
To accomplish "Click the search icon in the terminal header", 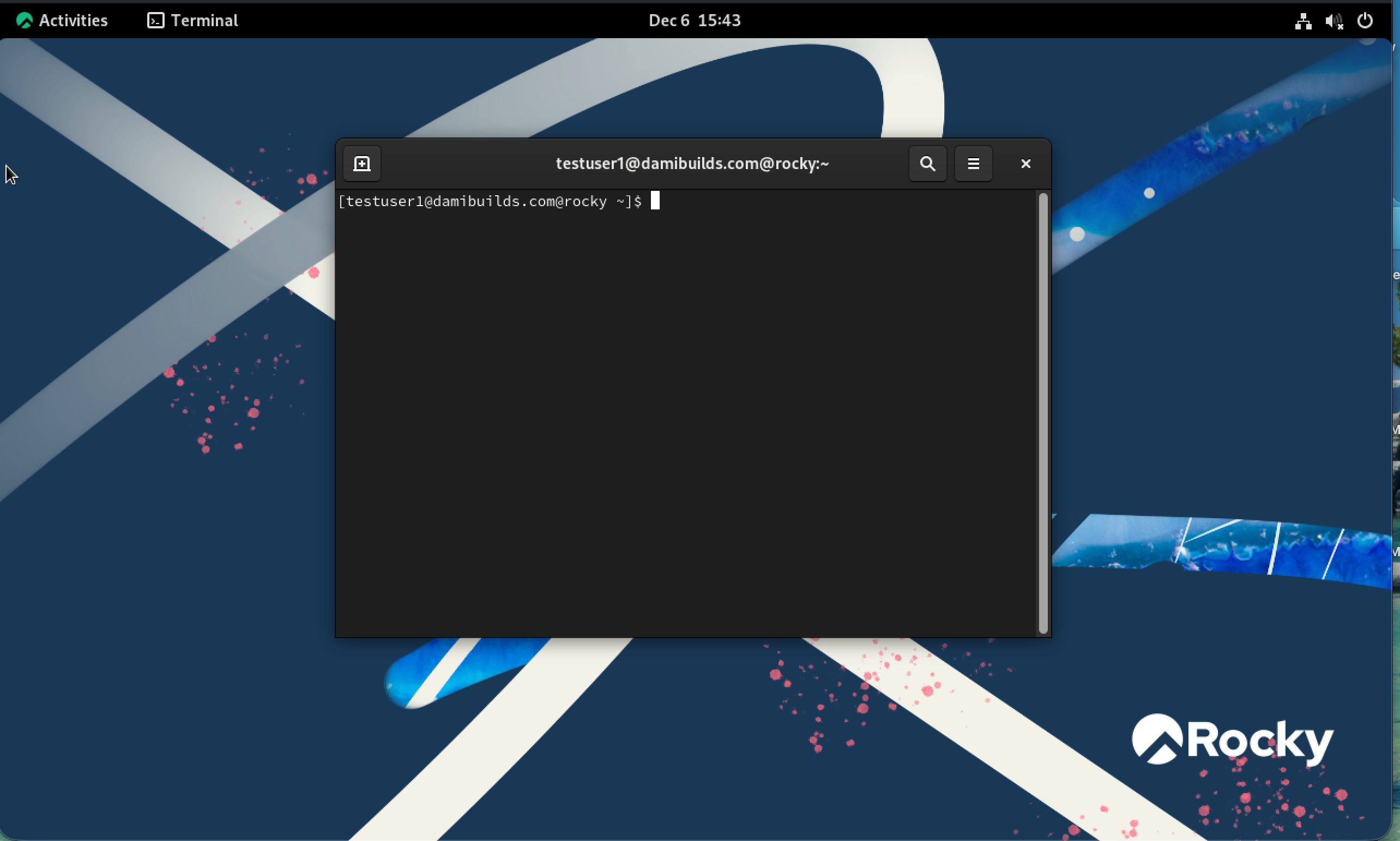I will pyautogui.click(x=927, y=163).
